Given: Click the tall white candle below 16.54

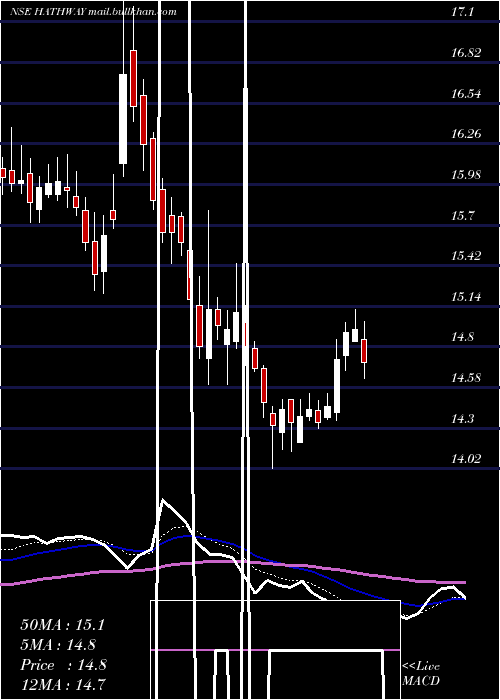Looking at the screenshot, I should click(x=123, y=119).
